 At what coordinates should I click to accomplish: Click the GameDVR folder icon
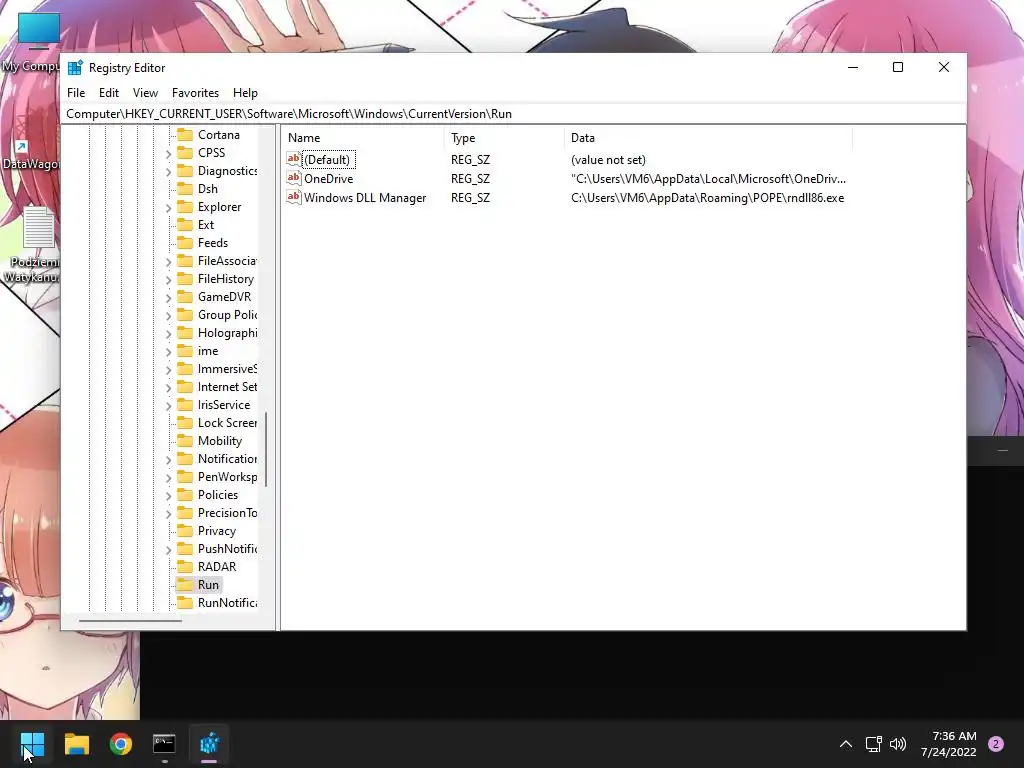(x=185, y=296)
